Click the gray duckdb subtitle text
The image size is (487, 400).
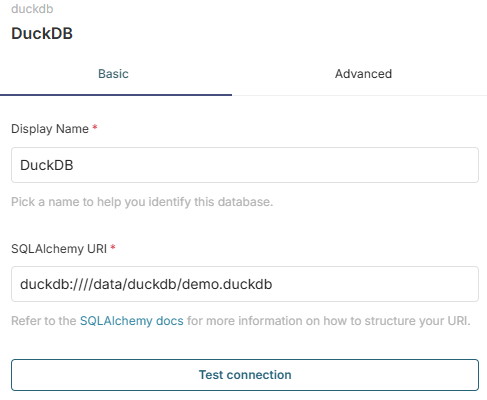tap(32, 9)
